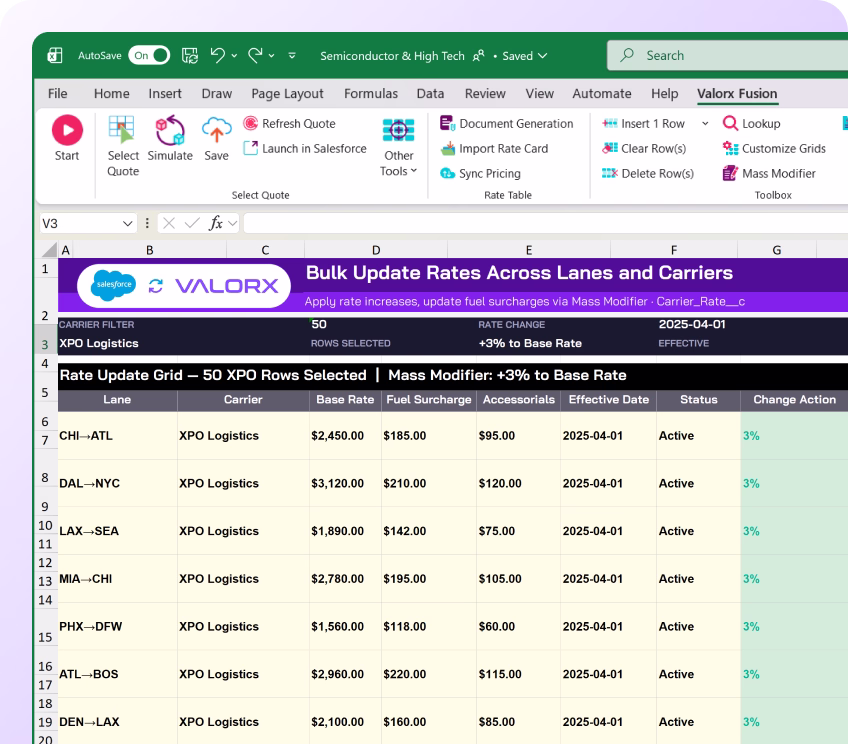Open the Lookup tool
This screenshot has height=744, width=848.
click(x=752, y=123)
